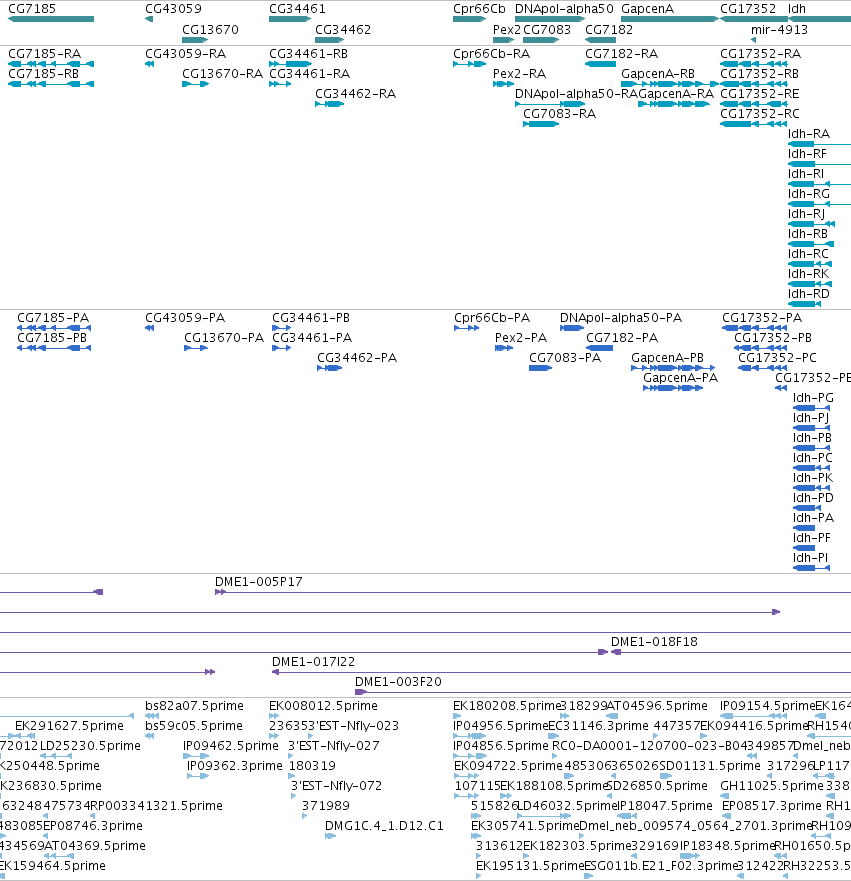Open the Cpr66Cb gene label
Screen dimensions: 851x881
[x=479, y=9]
